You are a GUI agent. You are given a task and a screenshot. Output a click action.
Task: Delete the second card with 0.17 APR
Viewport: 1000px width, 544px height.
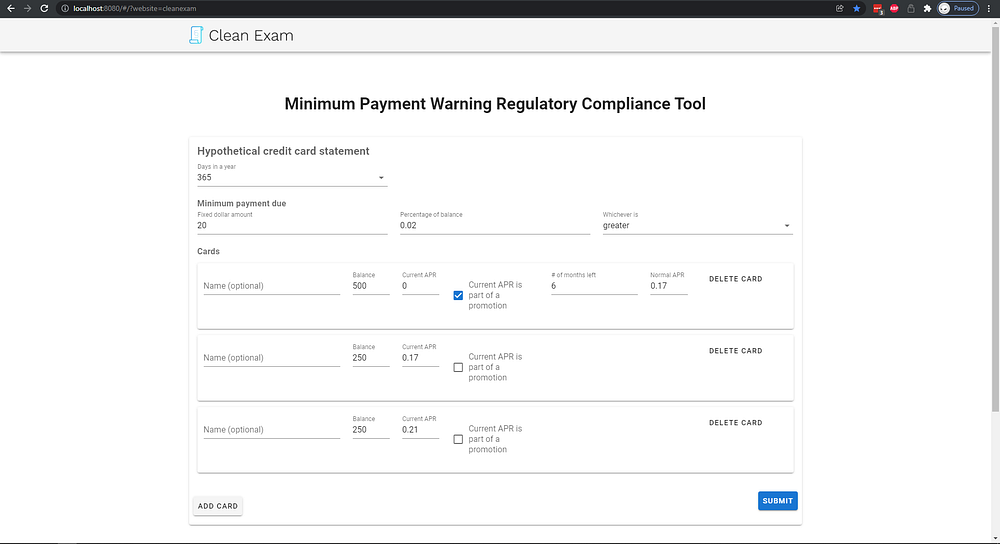coord(736,351)
